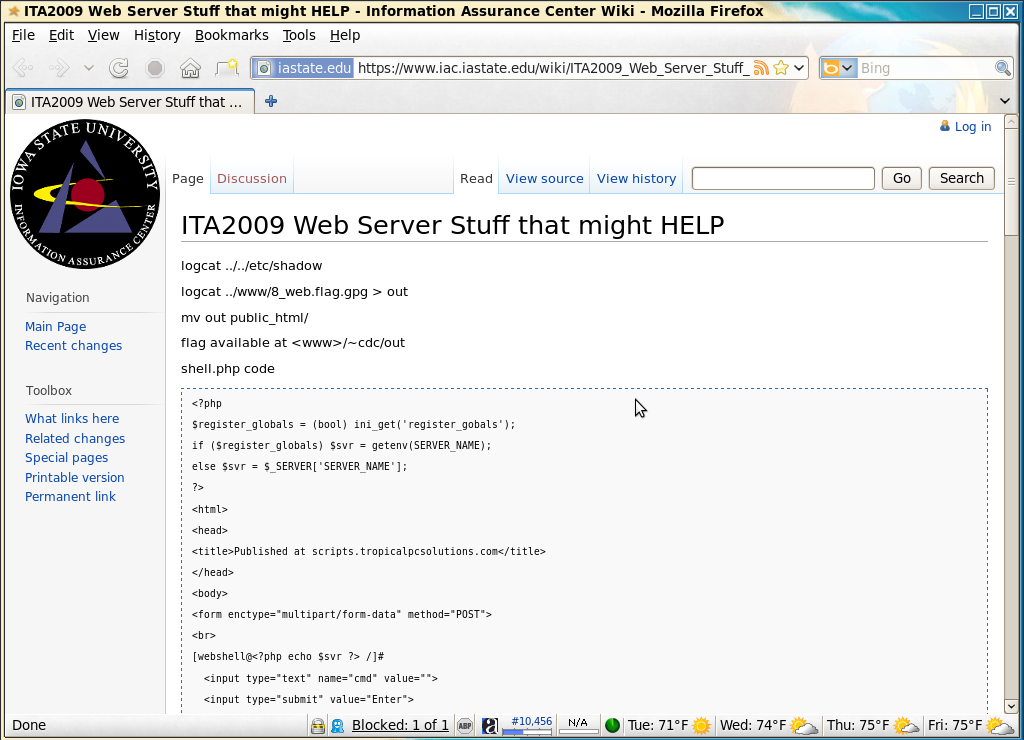Open the View source tab
The width and height of the screenshot is (1024, 740).
click(x=545, y=178)
